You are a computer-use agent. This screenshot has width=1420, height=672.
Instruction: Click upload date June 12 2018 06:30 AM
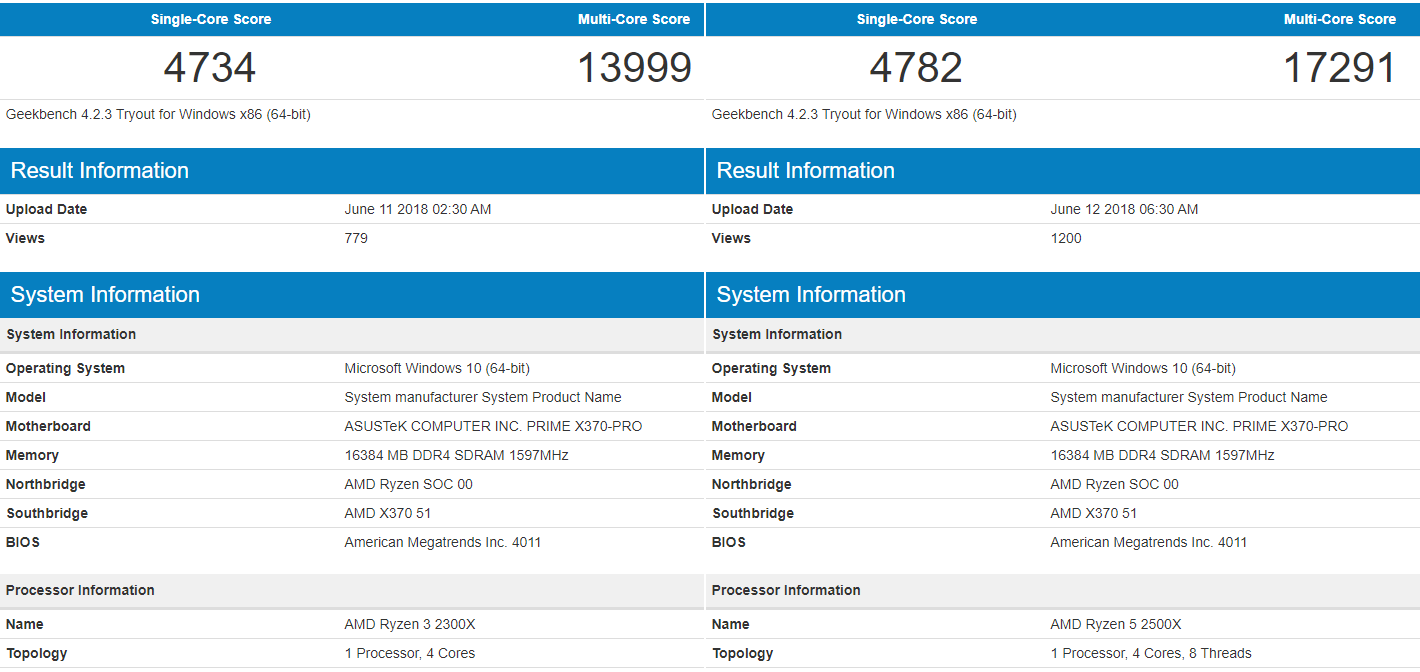click(1124, 209)
